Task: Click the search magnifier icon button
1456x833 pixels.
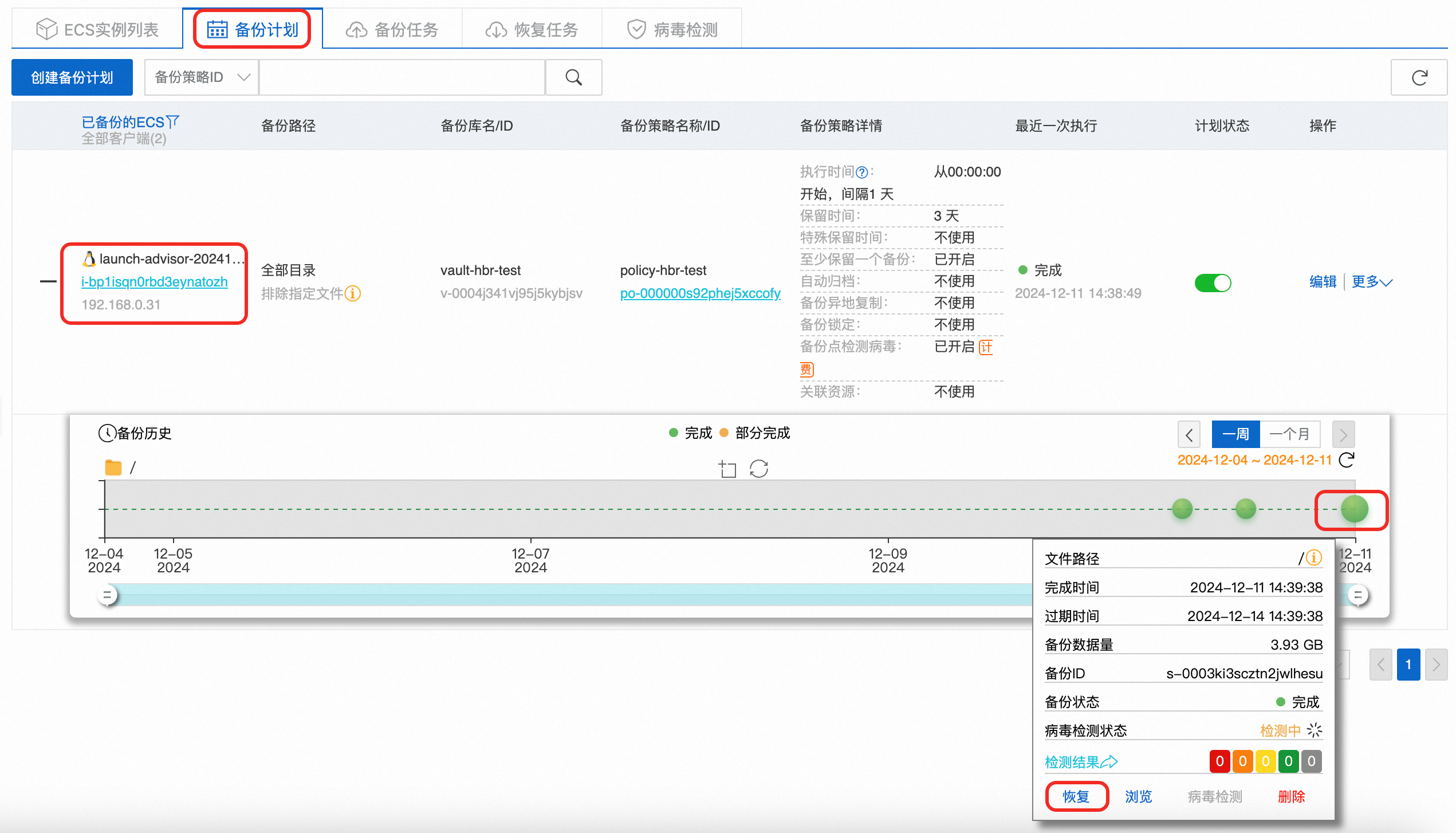Action: coord(573,77)
